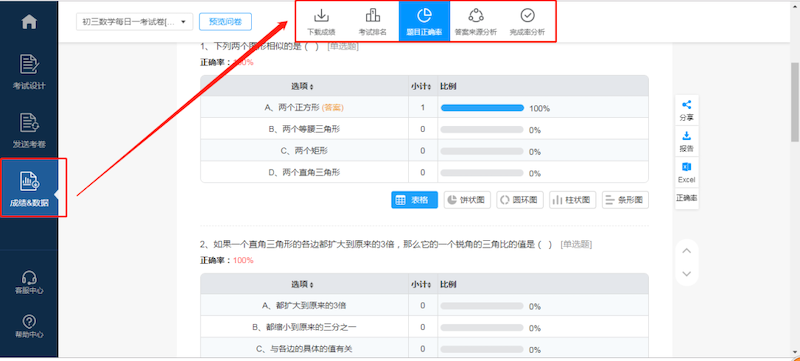Open 发送考卷 sidebar section

pos(29,130)
